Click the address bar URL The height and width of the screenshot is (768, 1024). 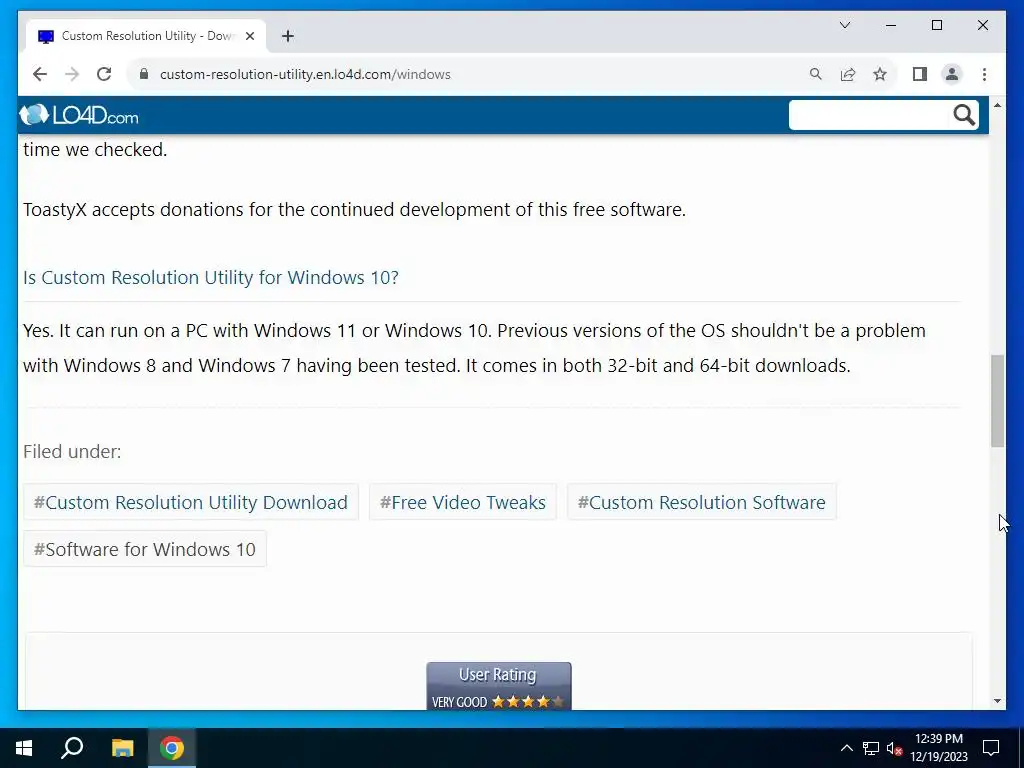point(305,74)
